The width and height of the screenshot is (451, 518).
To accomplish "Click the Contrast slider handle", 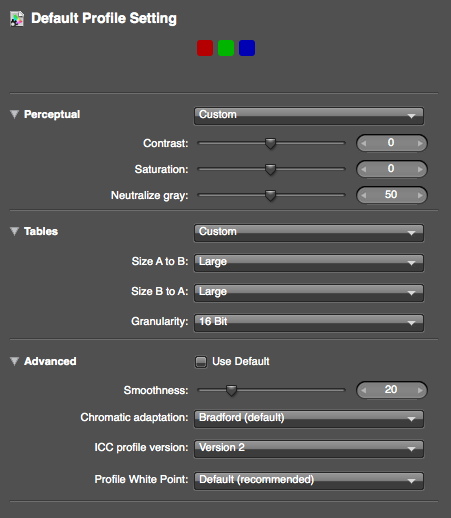I will [270, 144].
